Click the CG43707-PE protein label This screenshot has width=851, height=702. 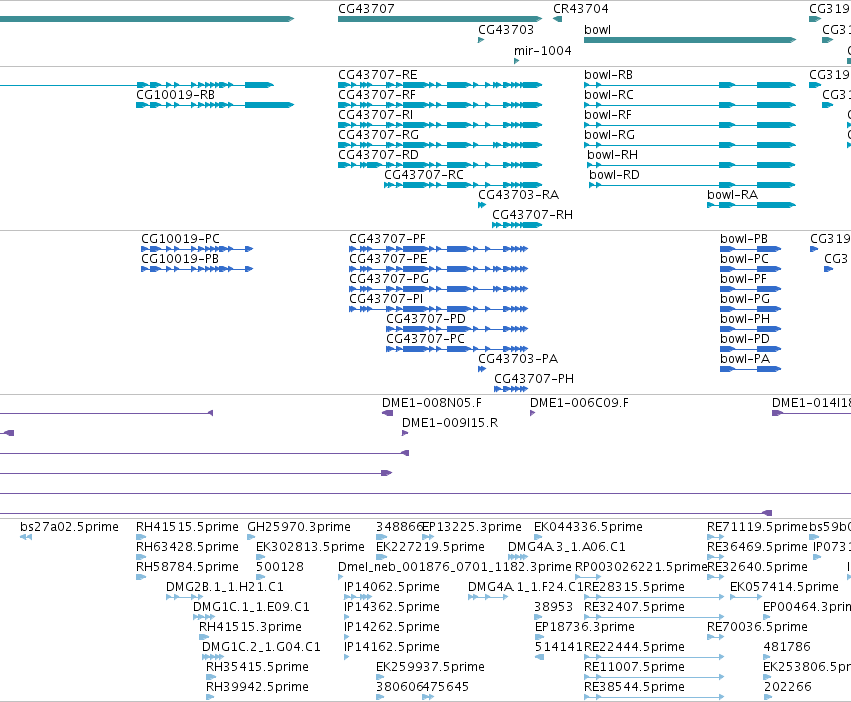pyautogui.click(x=388, y=259)
